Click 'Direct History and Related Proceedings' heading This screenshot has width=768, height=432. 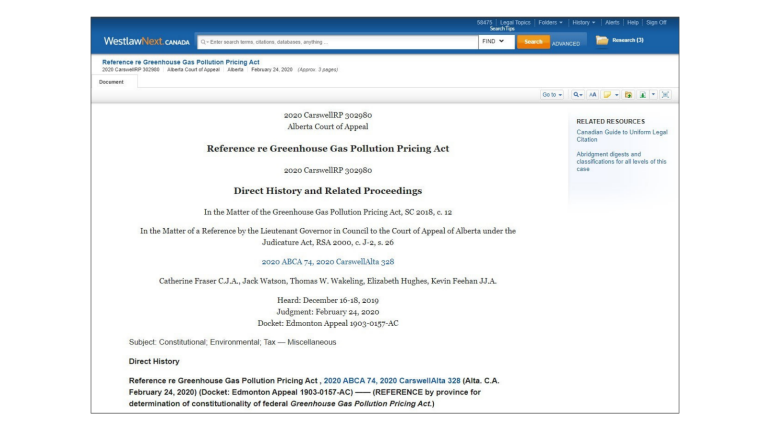click(x=328, y=191)
